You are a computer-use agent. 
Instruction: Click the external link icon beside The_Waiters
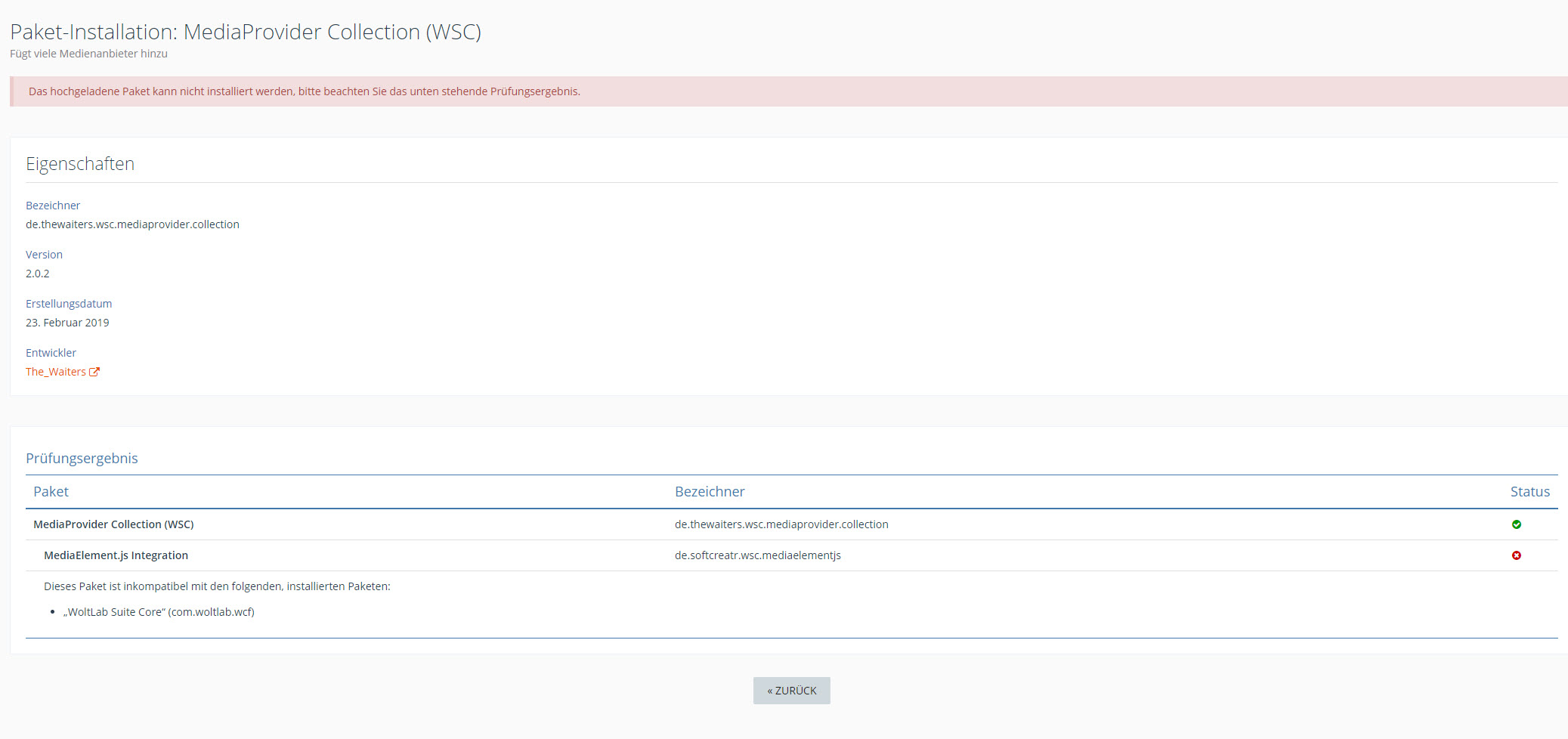pyautogui.click(x=94, y=372)
